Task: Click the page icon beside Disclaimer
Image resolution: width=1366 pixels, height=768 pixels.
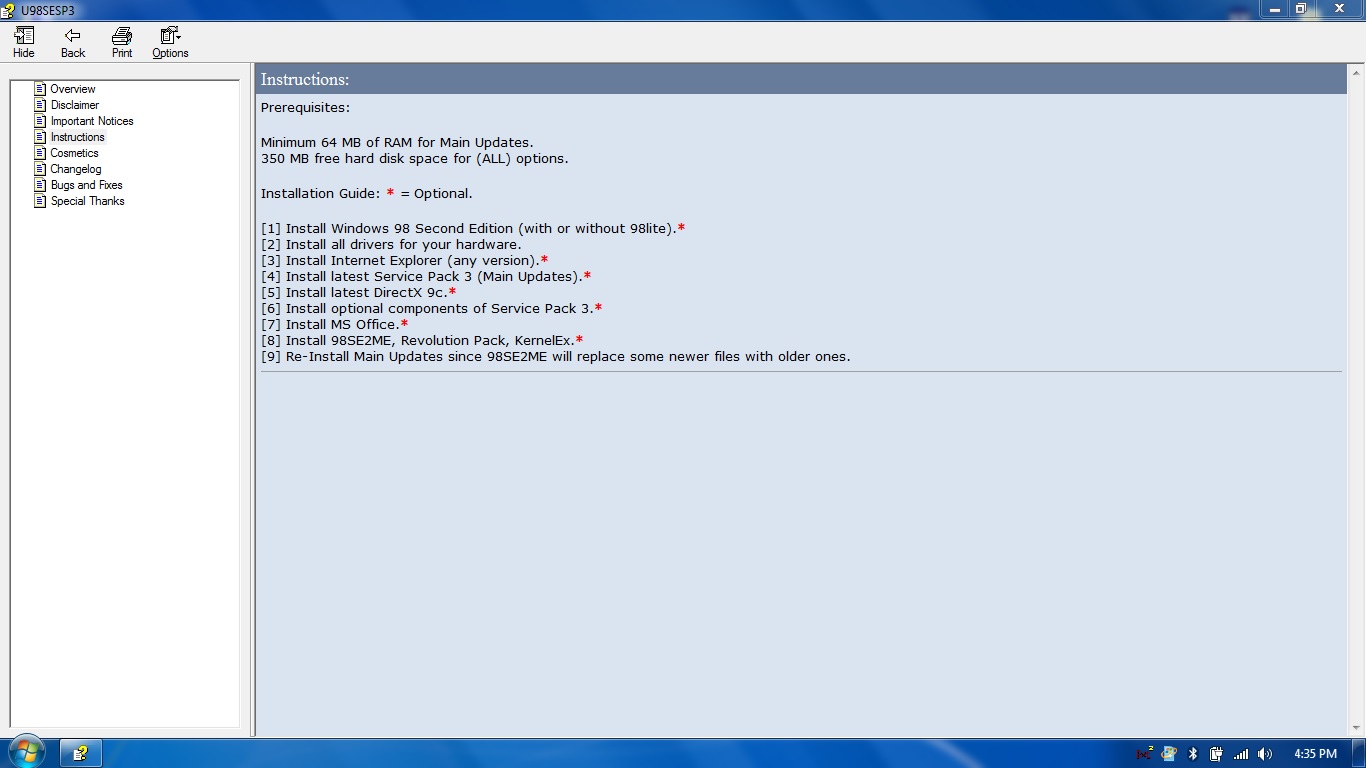Action: [40, 105]
